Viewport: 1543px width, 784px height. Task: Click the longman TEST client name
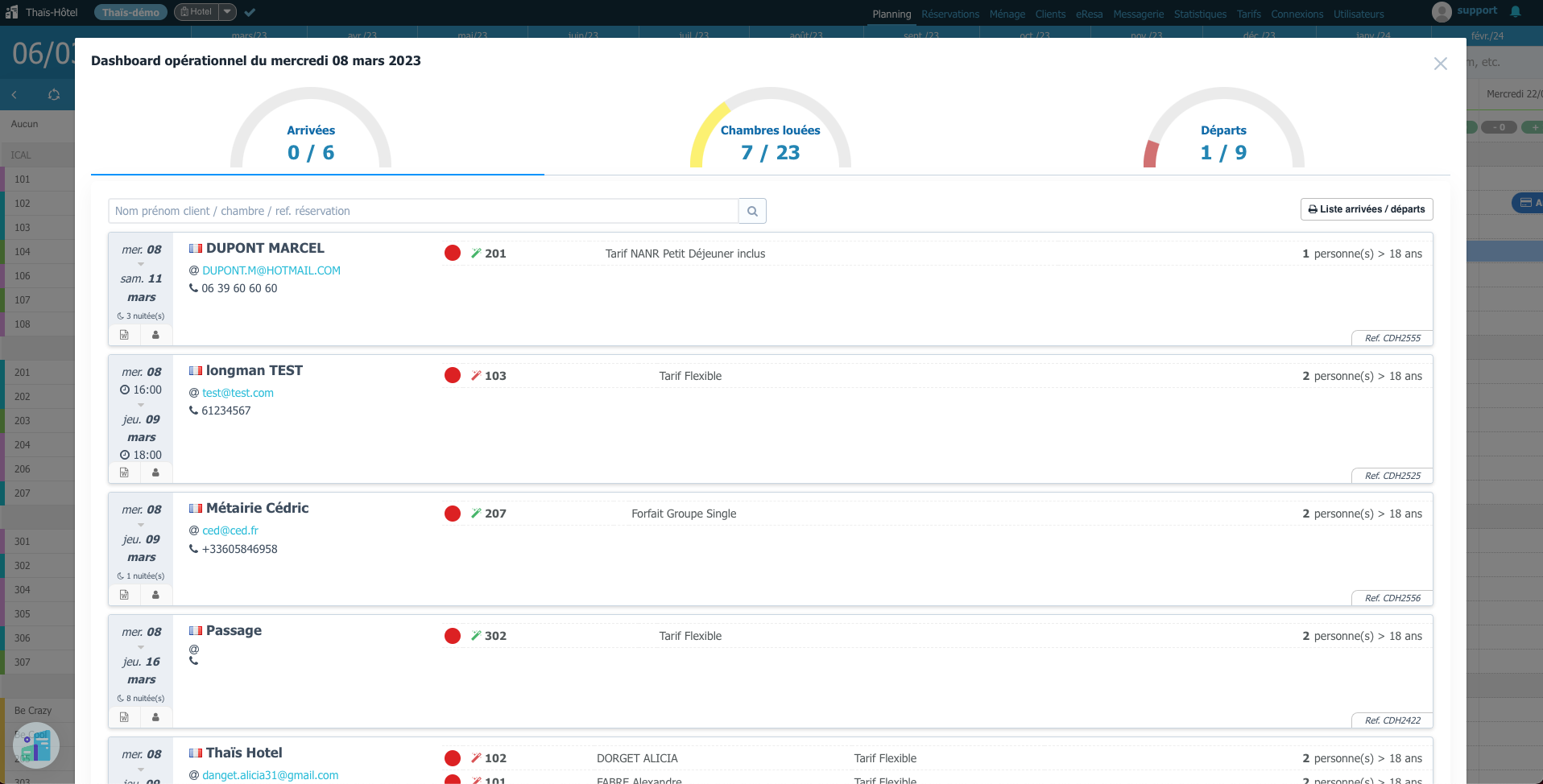[254, 370]
